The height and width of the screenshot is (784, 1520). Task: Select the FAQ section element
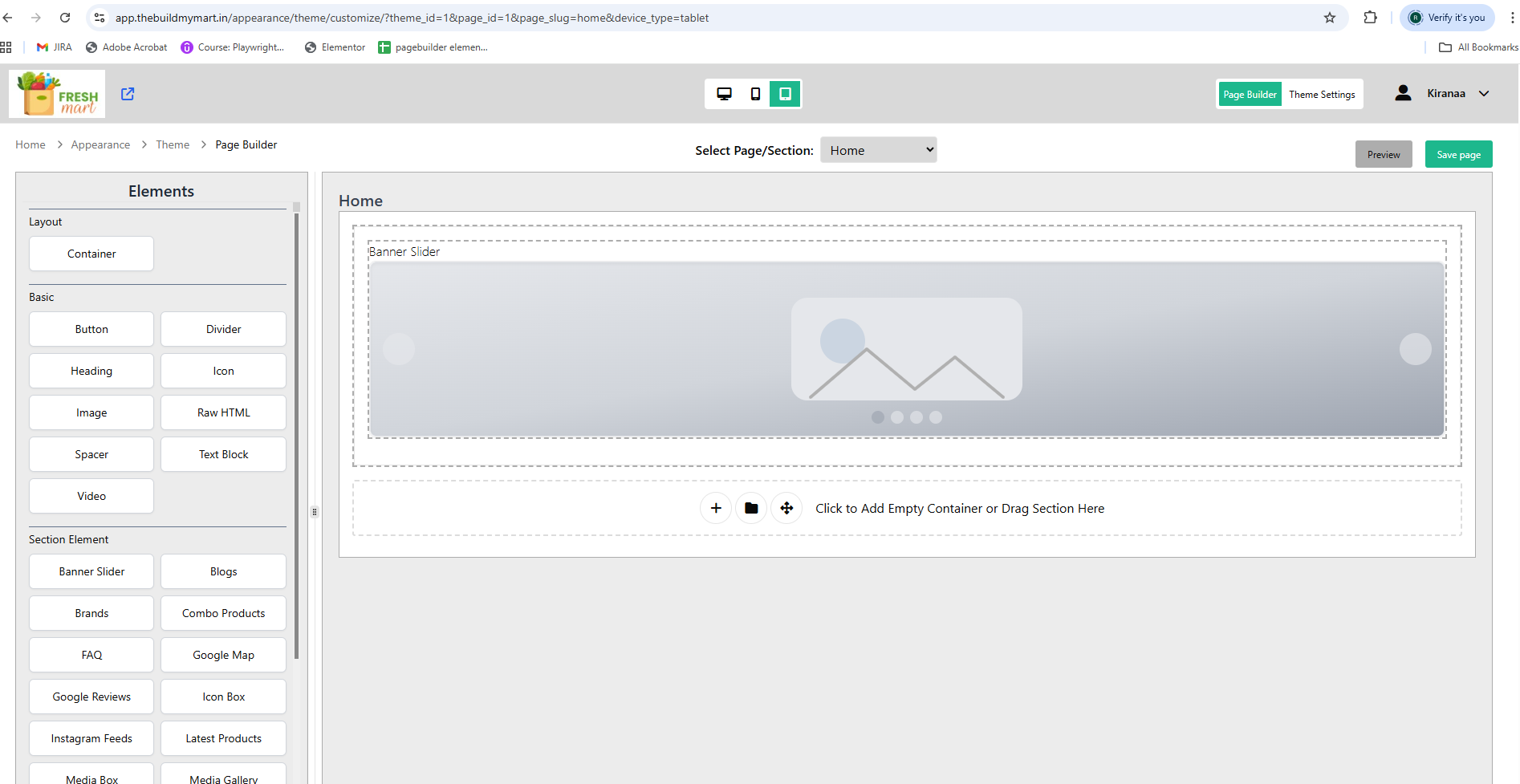tap(91, 655)
